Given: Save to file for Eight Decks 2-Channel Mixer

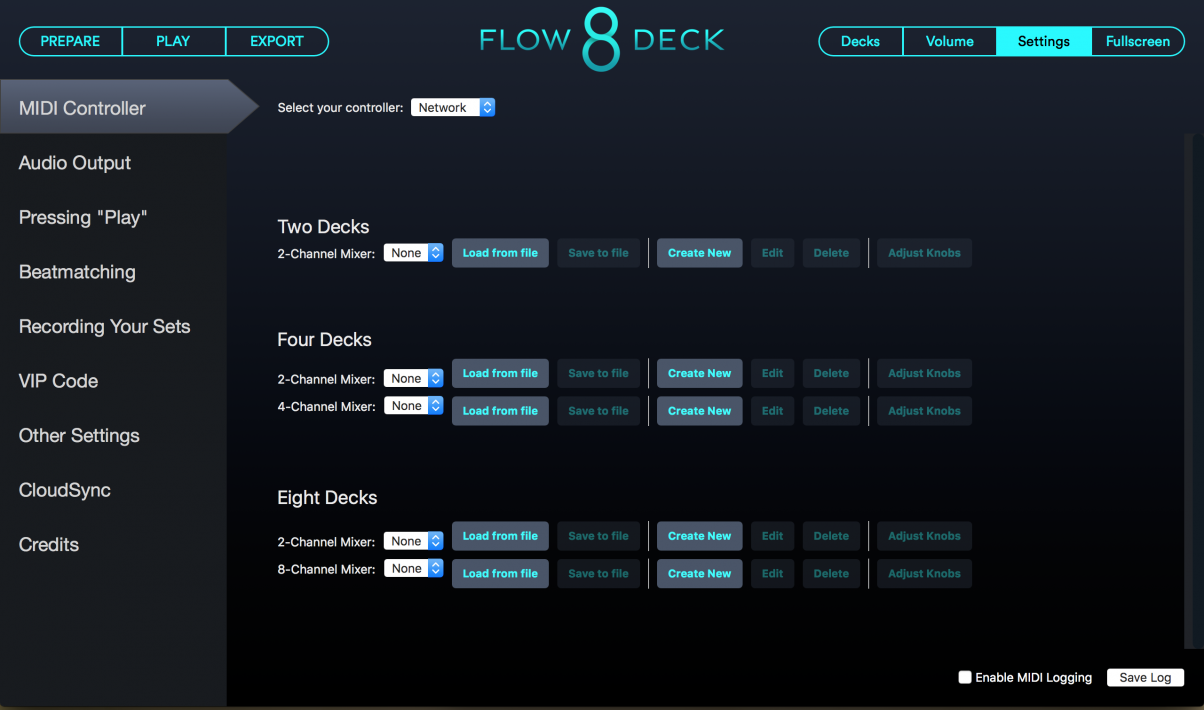Looking at the screenshot, I should [598, 536].
